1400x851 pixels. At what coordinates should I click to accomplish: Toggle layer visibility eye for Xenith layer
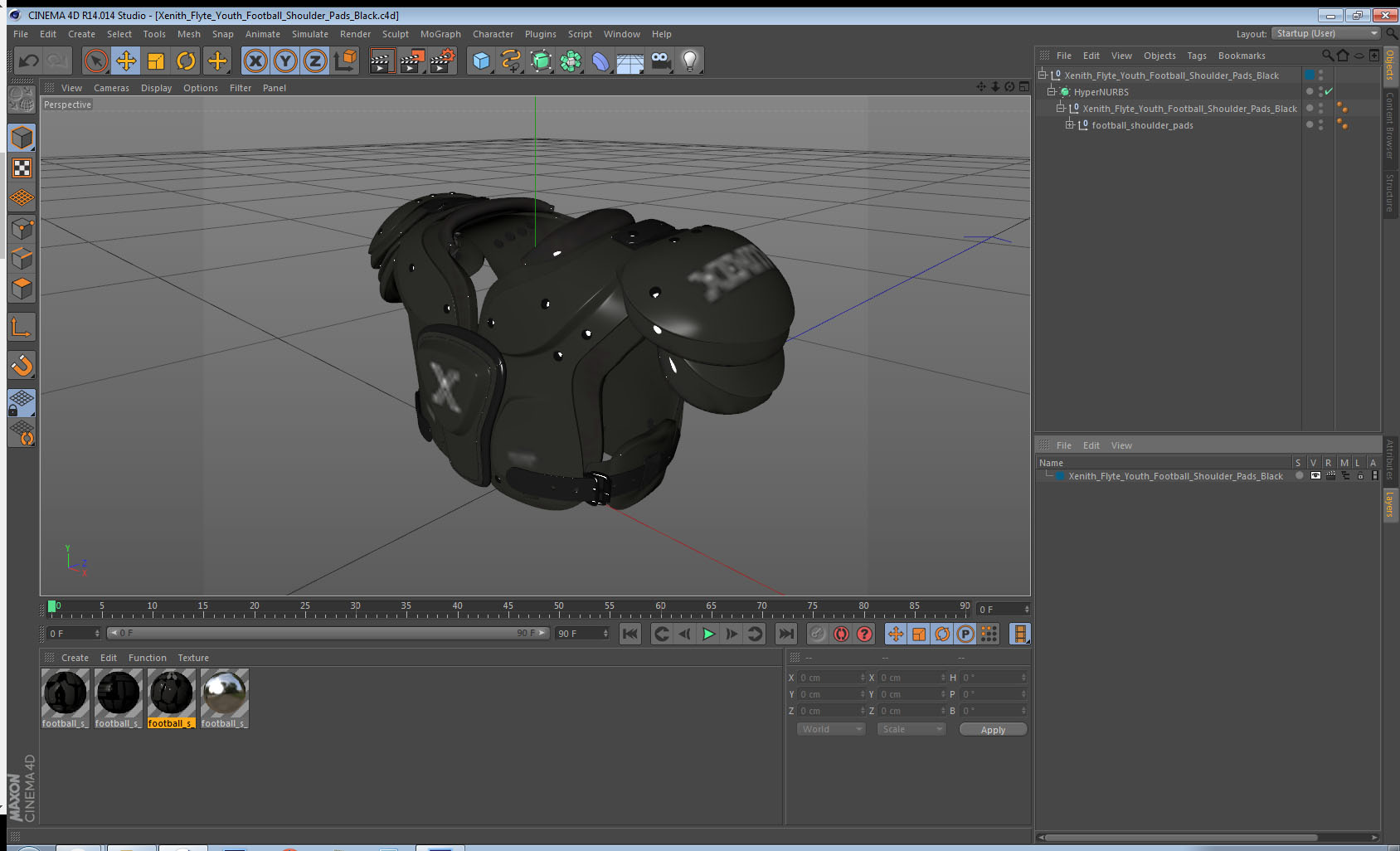click(1315, 476)
